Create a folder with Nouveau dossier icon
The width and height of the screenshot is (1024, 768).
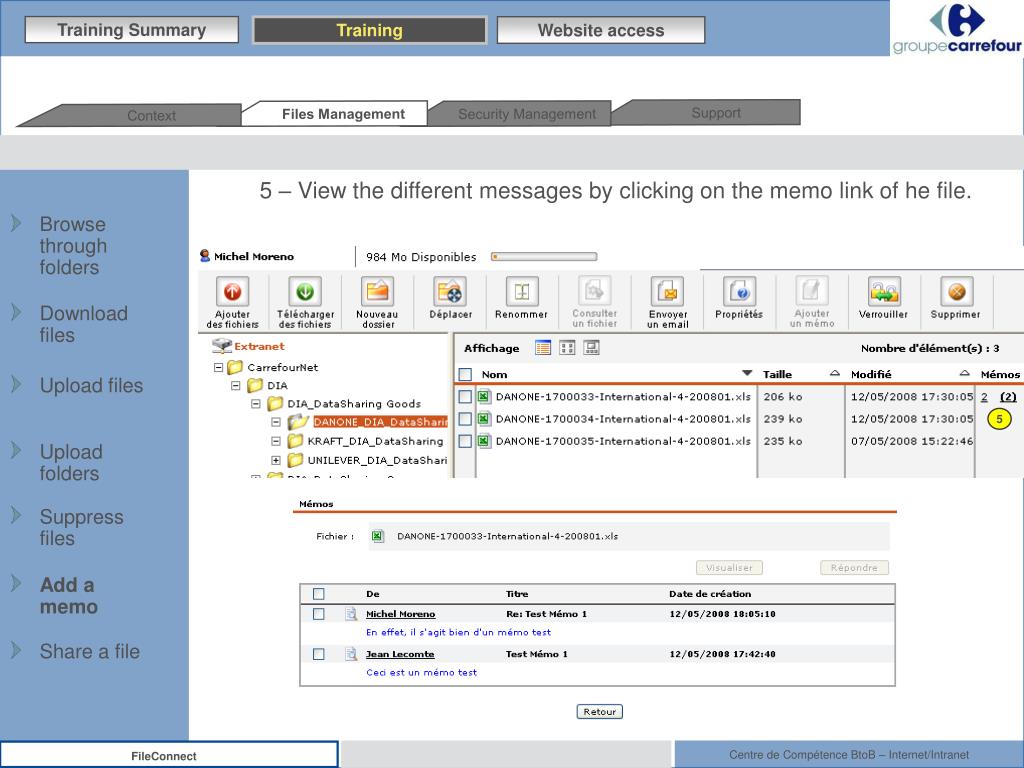[377, 291]
